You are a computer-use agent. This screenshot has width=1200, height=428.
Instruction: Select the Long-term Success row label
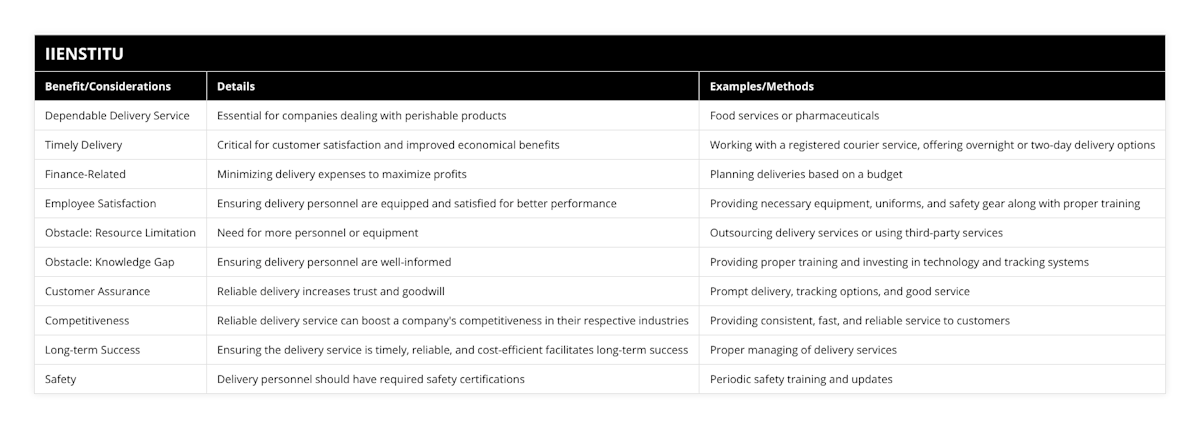tap(92, 350)
